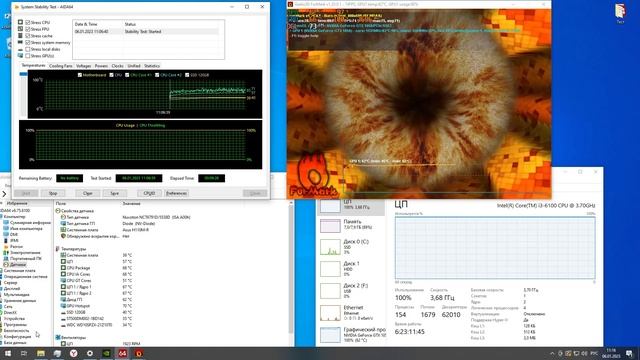640x360 pixels.
Task: Open Task View from the taskbar
Action: pos(24,353)
